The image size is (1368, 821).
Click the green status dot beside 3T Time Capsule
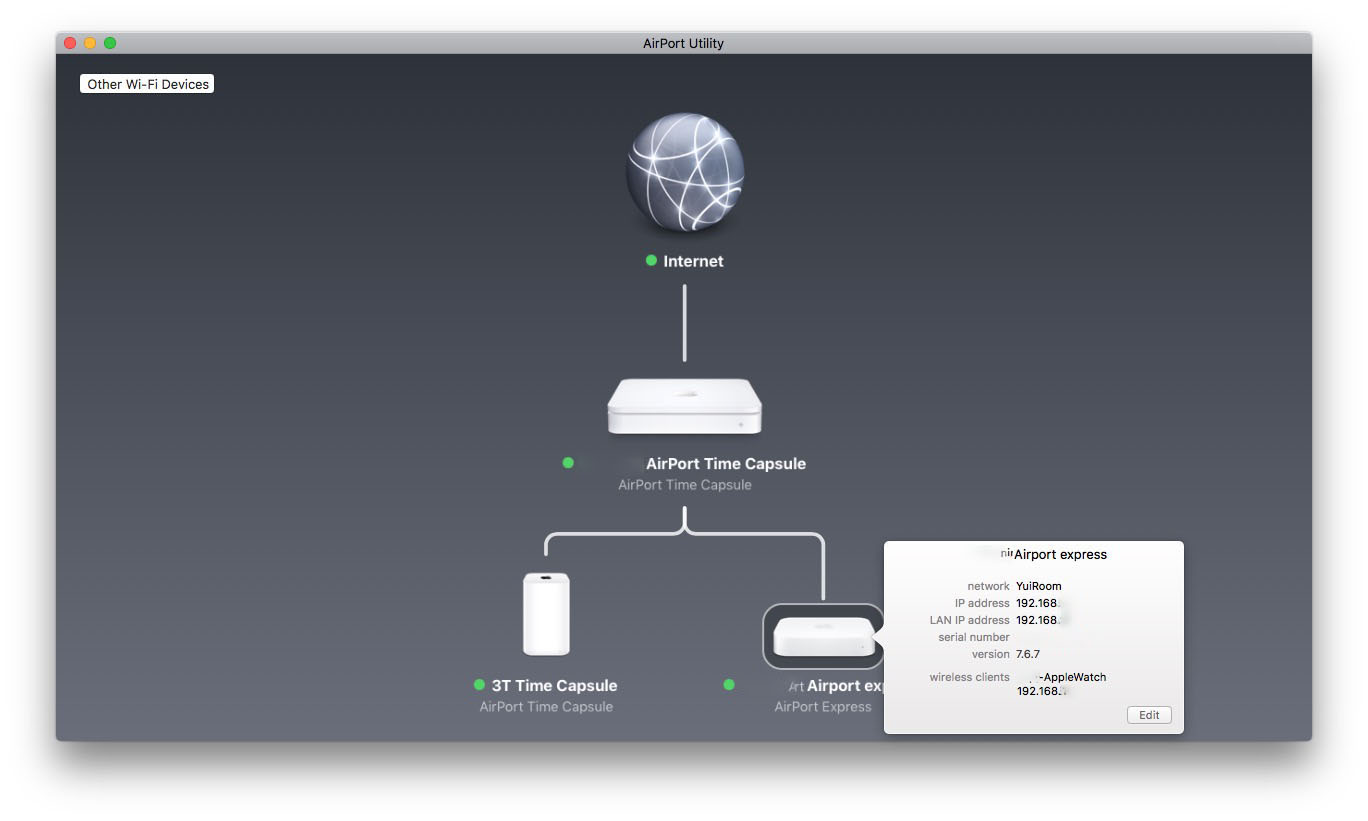tap(479, 685)
